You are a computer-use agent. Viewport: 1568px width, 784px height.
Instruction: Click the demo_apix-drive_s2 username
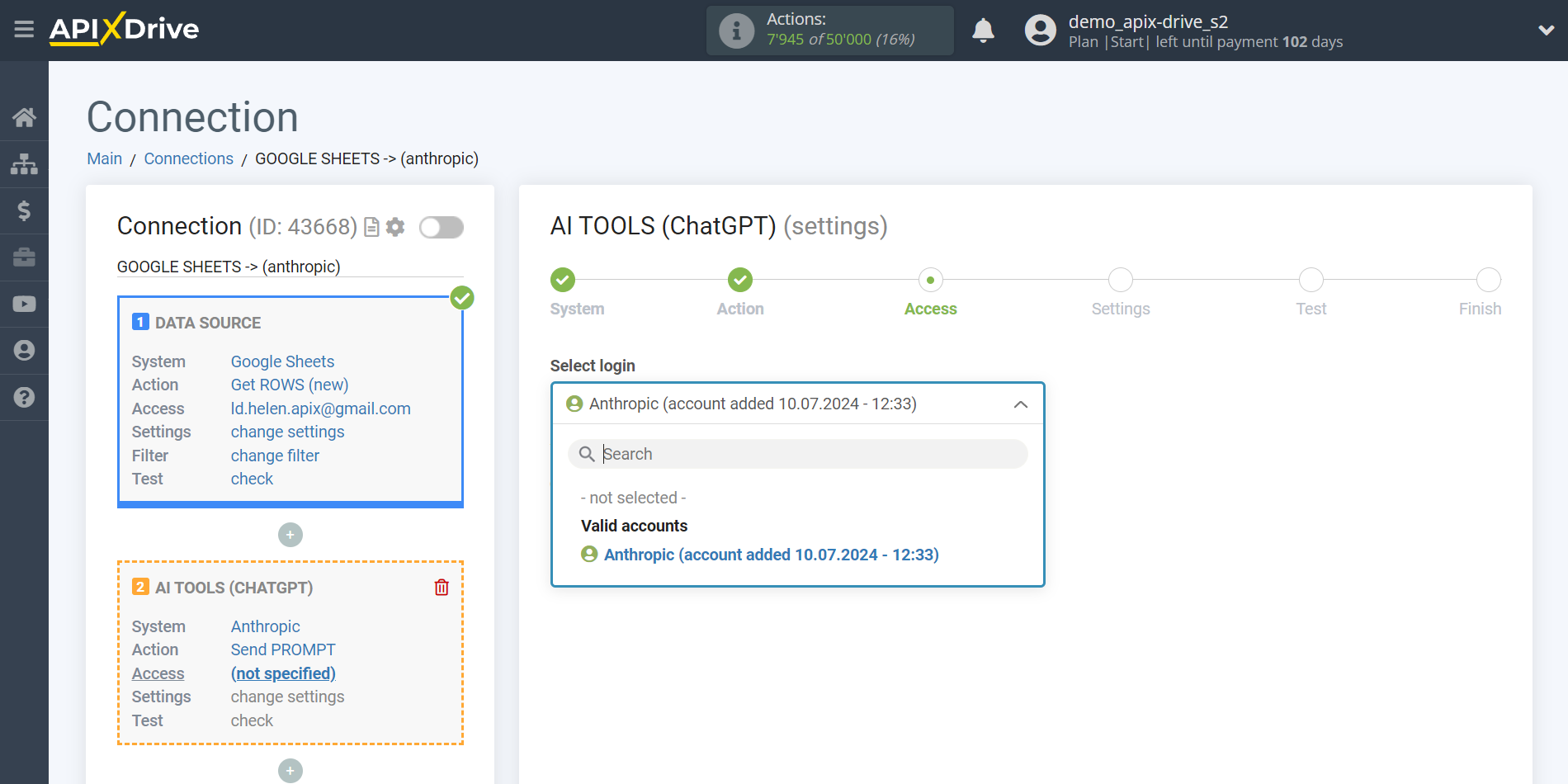coord(1148,21)
